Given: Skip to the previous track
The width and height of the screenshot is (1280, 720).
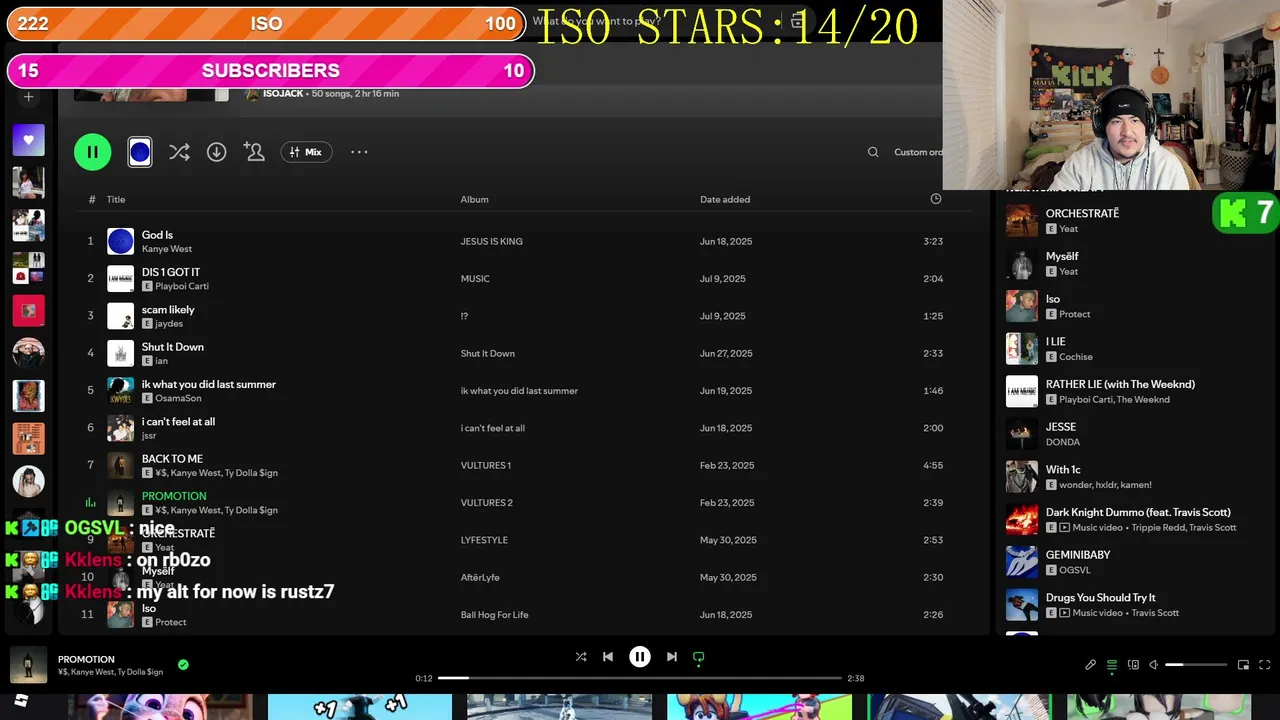Looking at the screenshot, I should [608, 657].
